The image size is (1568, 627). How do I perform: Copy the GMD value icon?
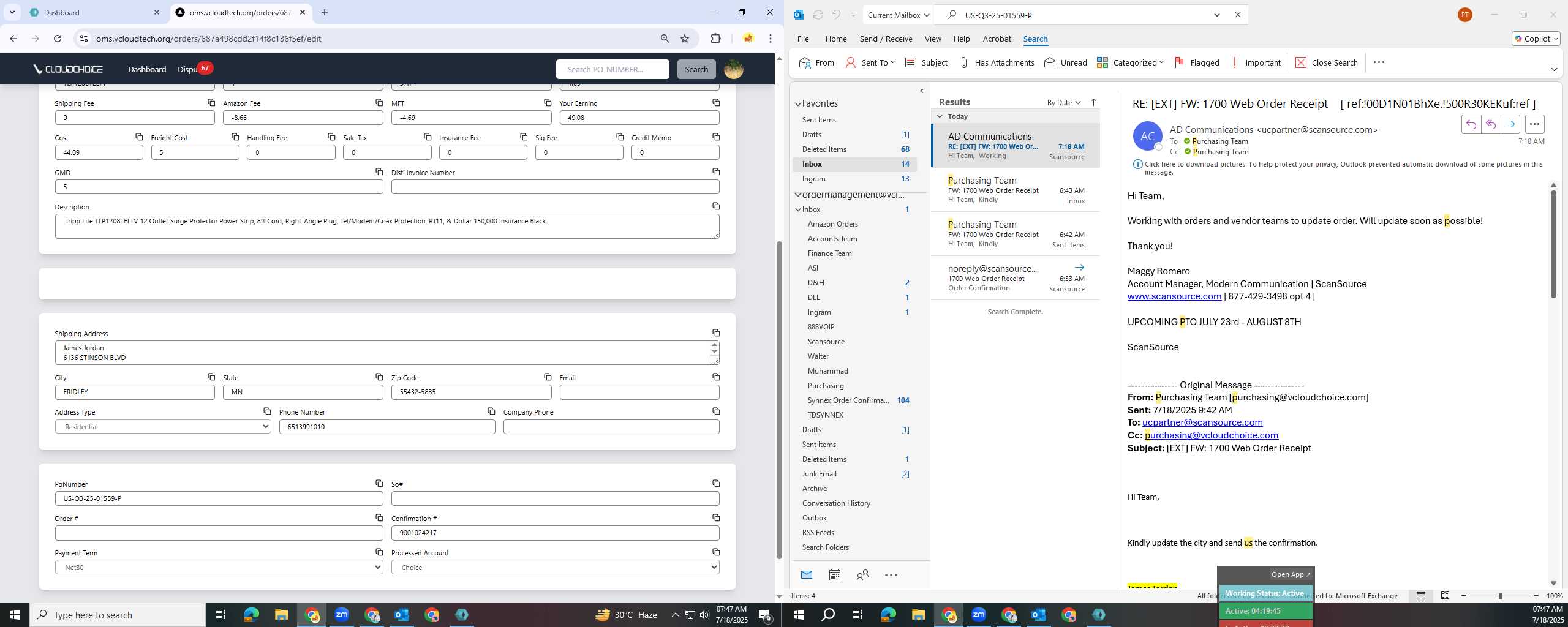click(x=379, y=172)
